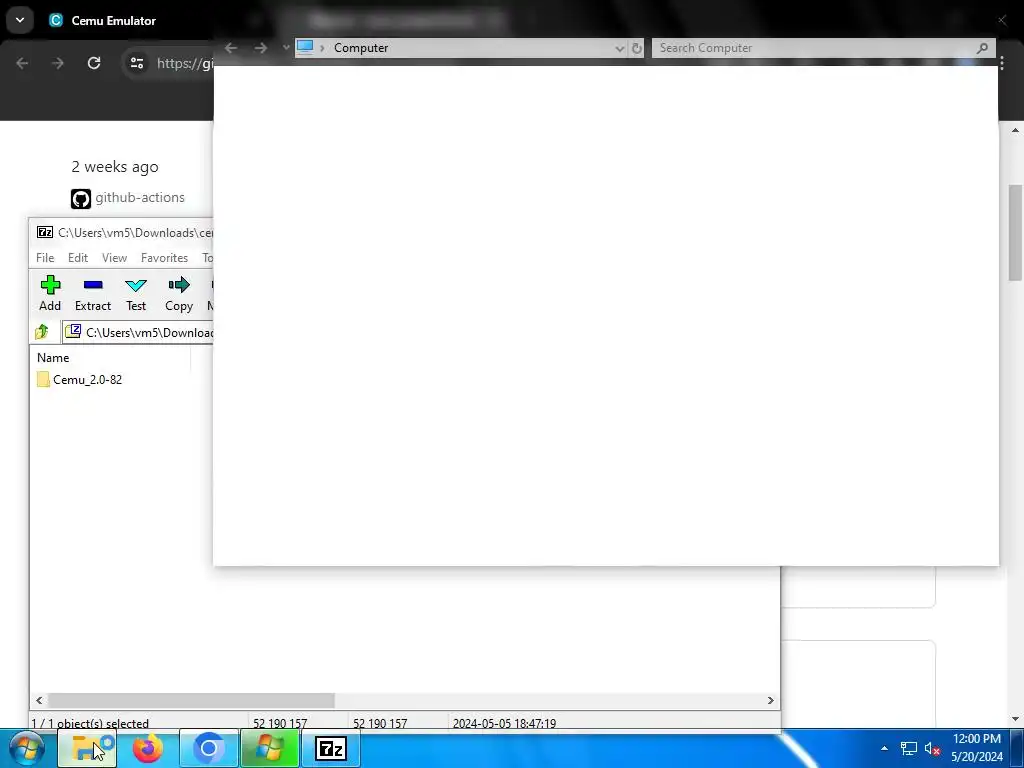
Task: Click the left arrow of the 7-Zip horizontal scrollbar
Action: point(39,700)
